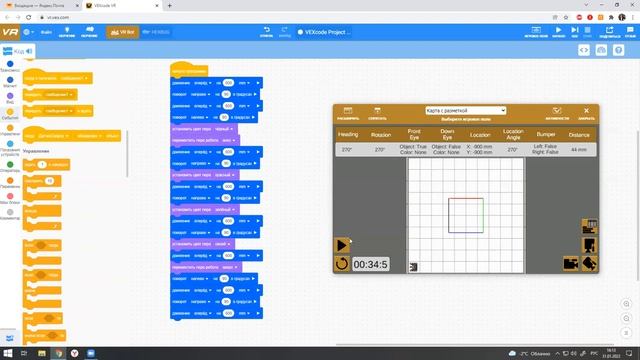Open 'вниз' dropdown in move-pen block
640x360 pixels.
click(x=229, y=140)
